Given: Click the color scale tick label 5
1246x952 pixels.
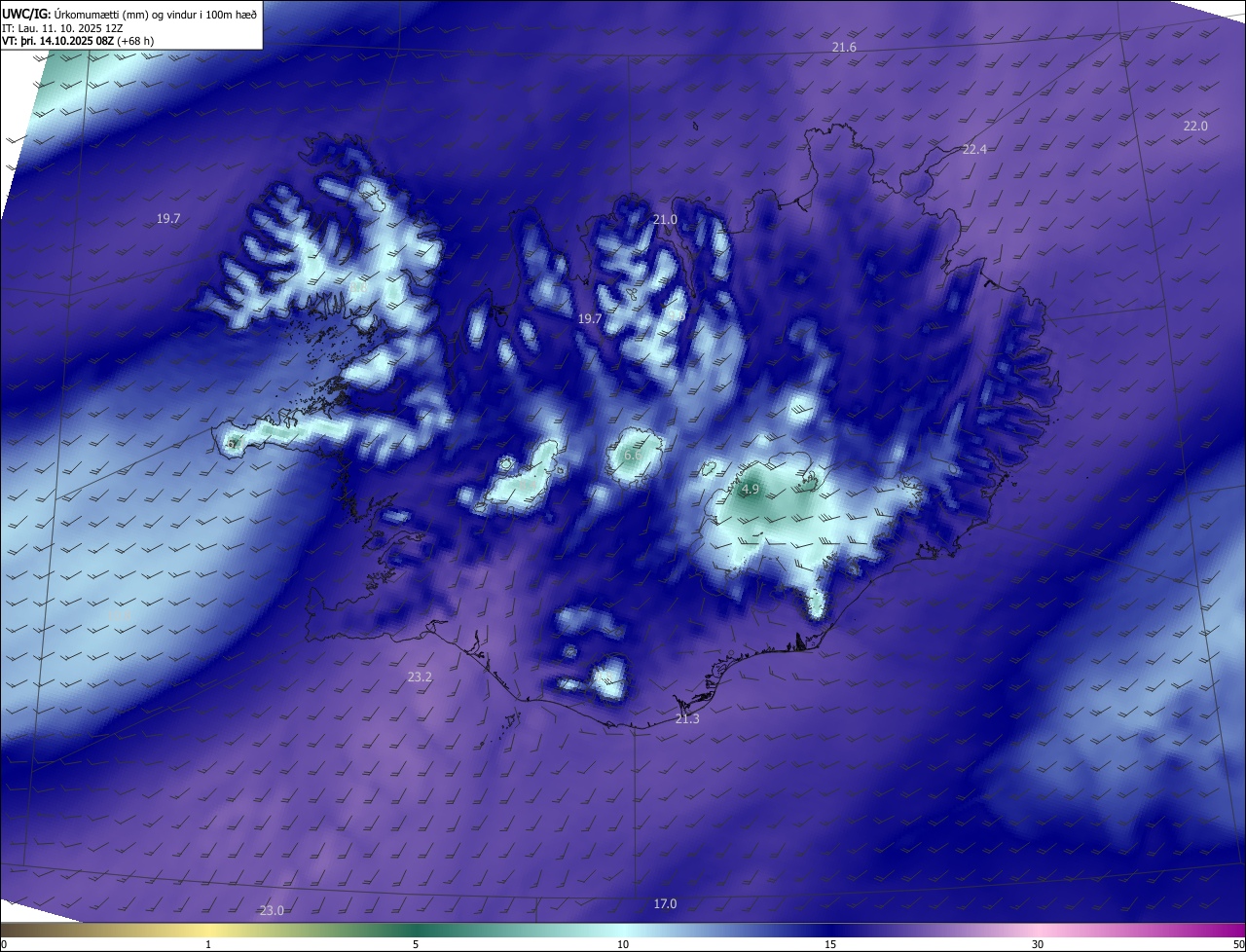Looking at the screenshot, I should tap(416, 944).
